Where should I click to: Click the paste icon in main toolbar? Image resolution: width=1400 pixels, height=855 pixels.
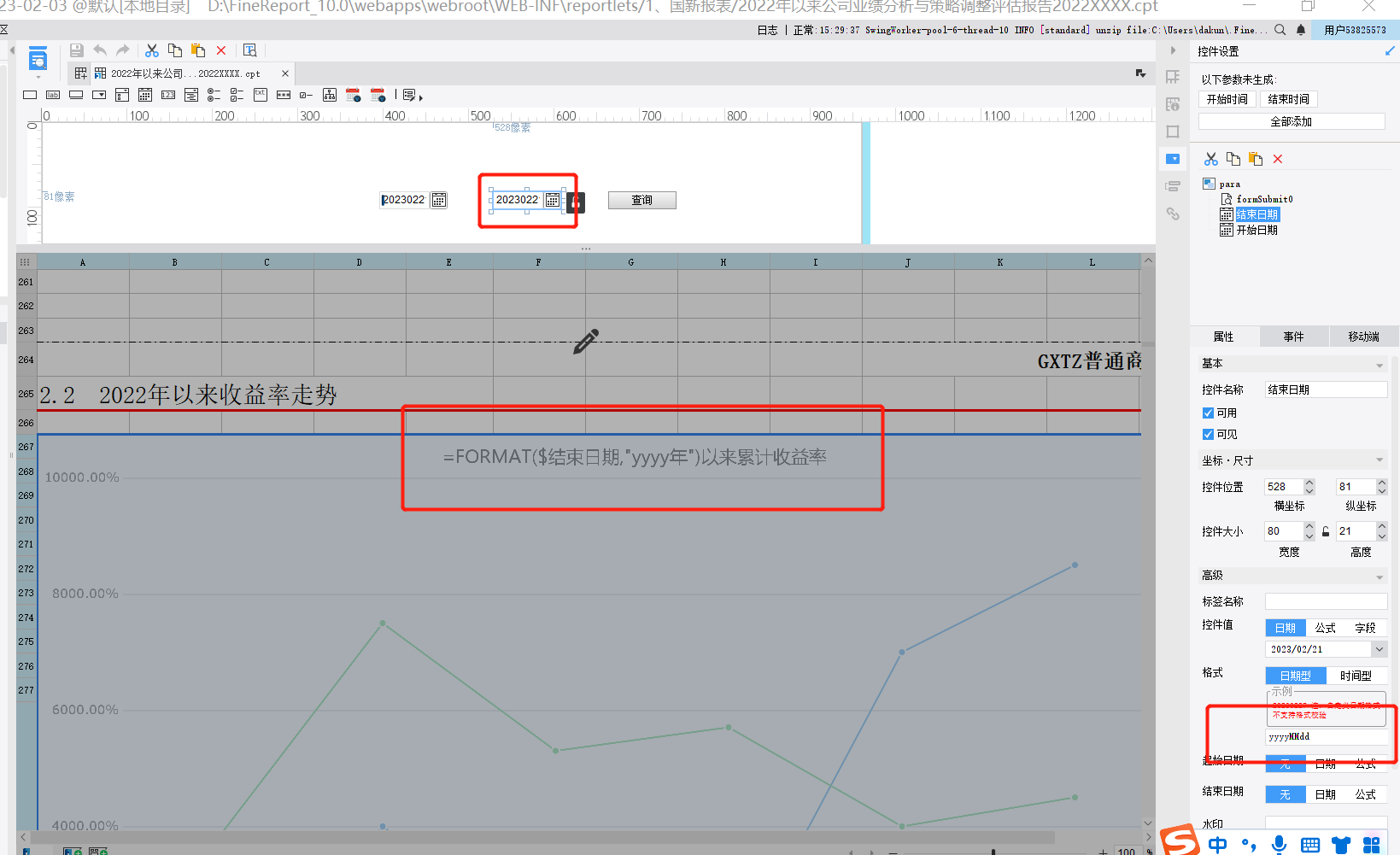pyautogui.click(x=198, y=50)
